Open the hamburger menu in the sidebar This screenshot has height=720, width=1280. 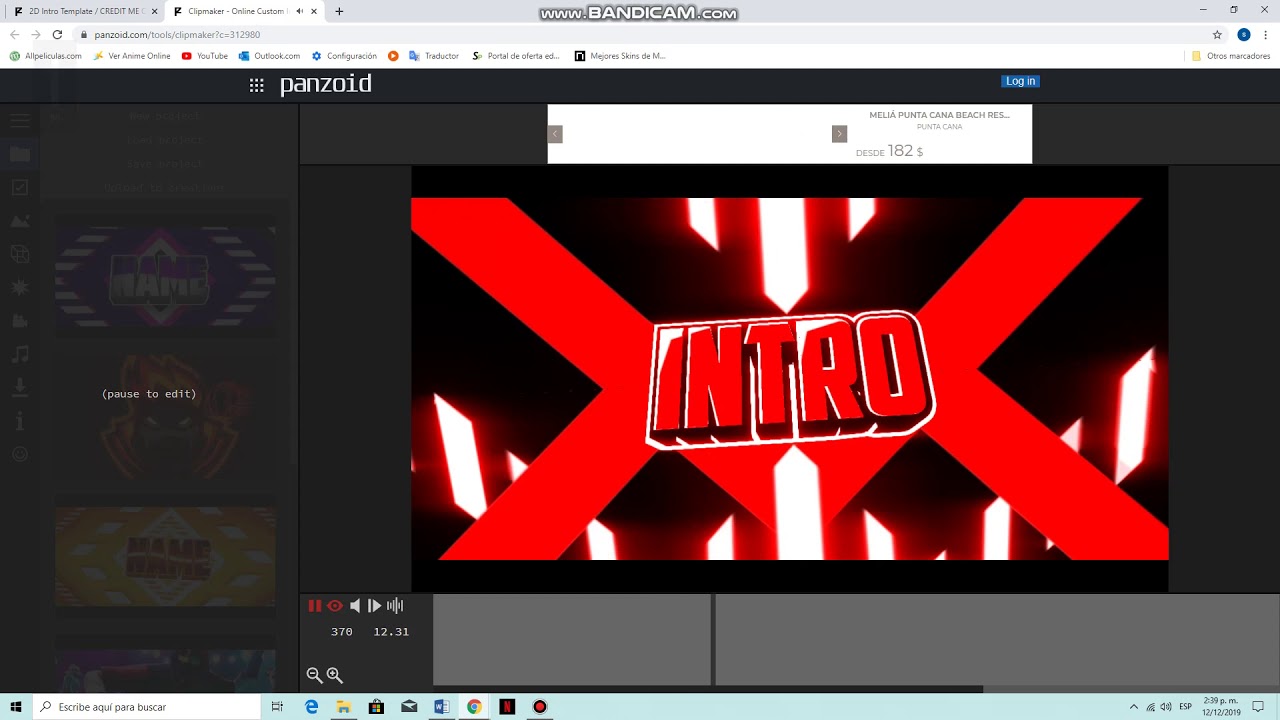pyautogui.click(x=20, y=121)
